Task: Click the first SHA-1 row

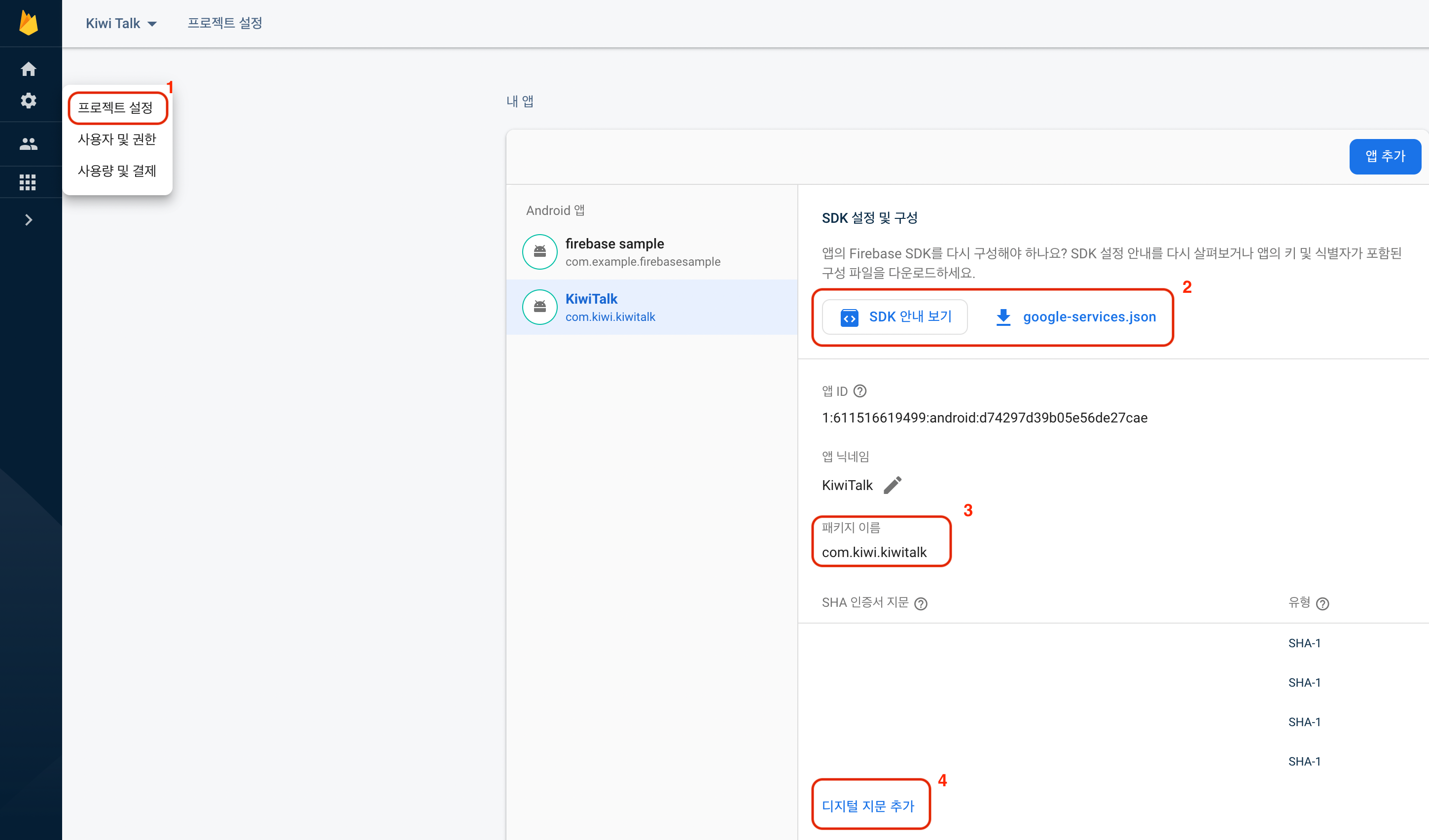Action: click(x=1304, y=643)
